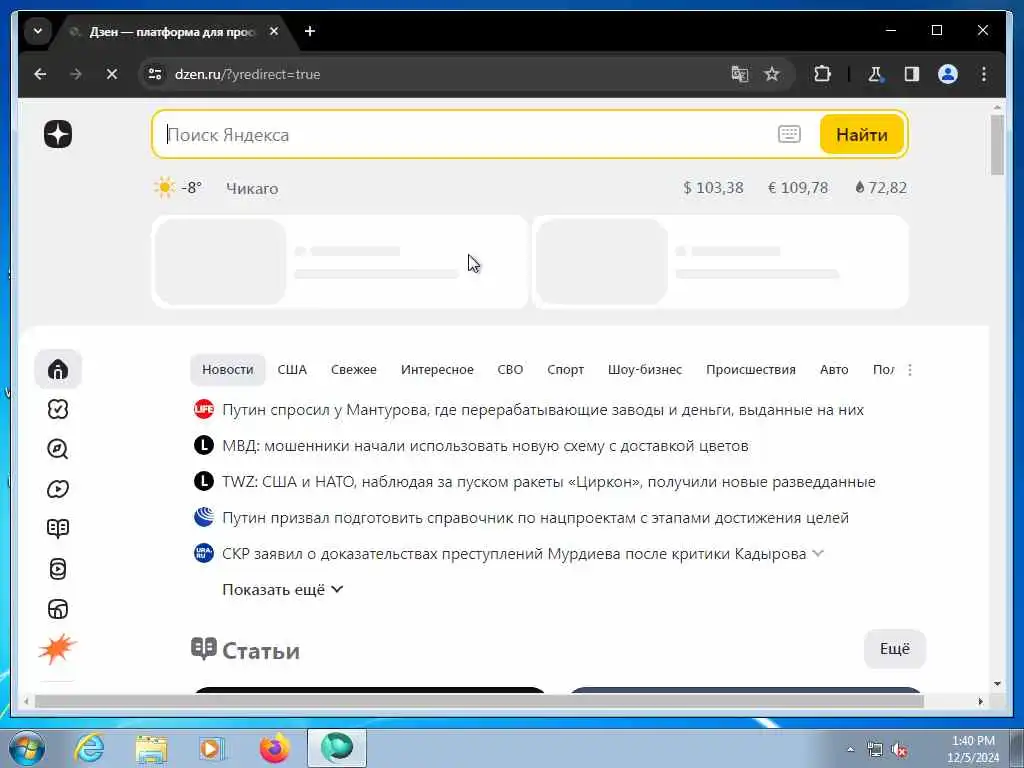Select the Происшествия tab
The width and height of the screenshot is (1024, 768).
point(750,370)
